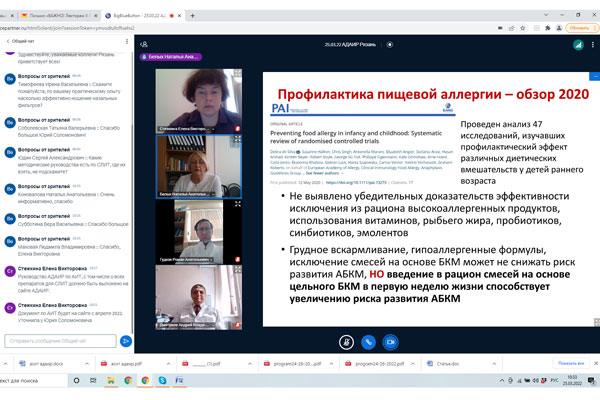Click the slide's doi.org article link

[x=356, y=183]
